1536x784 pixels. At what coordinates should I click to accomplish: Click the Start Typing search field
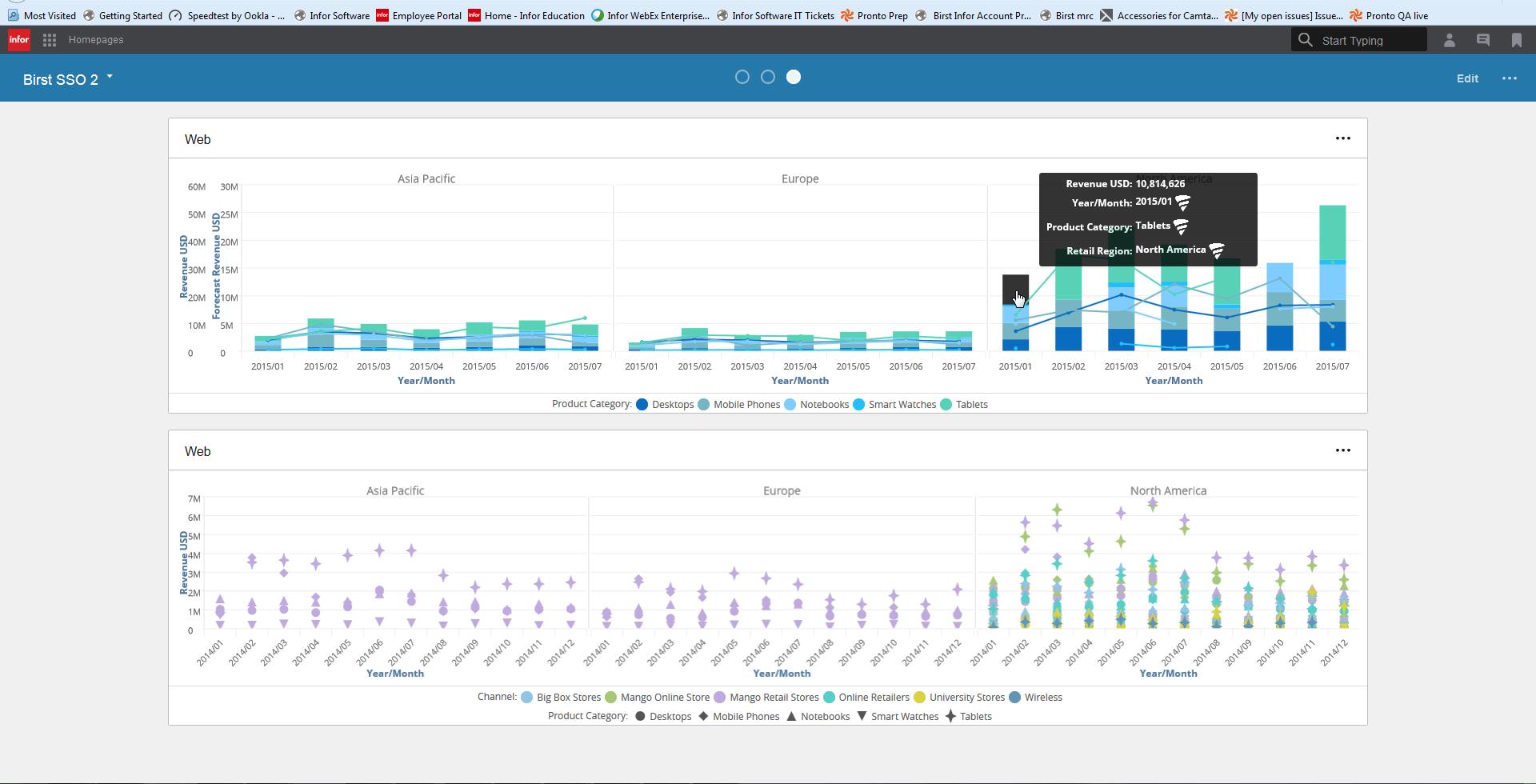(1369, 41)
